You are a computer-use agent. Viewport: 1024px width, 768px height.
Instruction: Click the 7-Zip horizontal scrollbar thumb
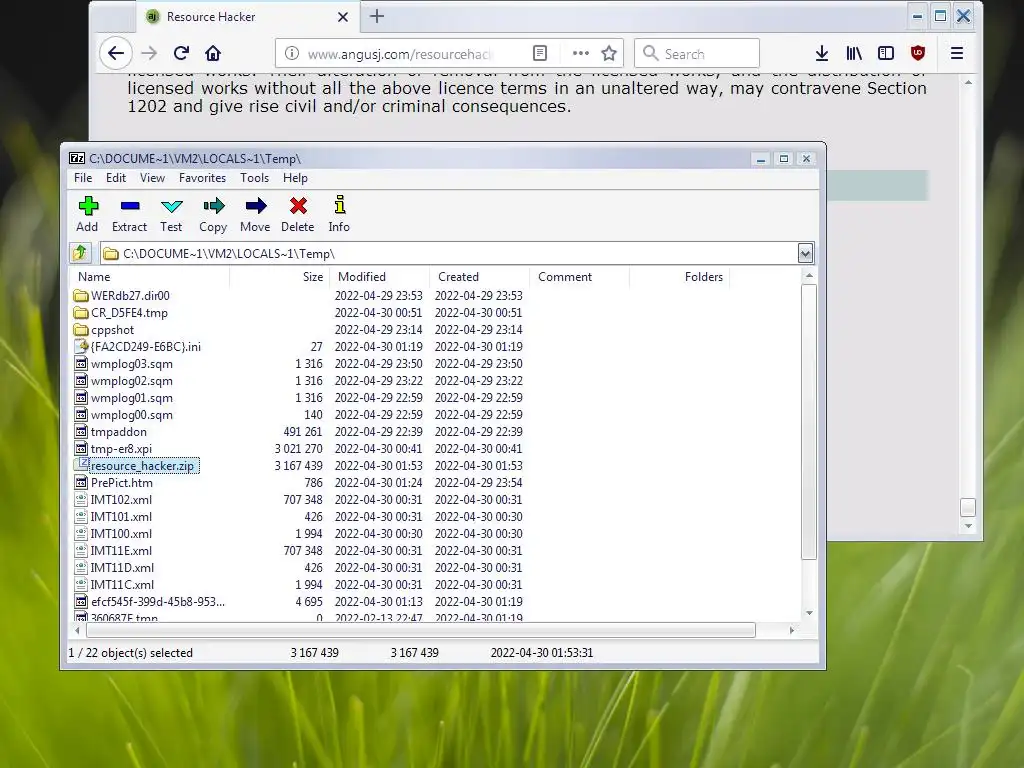click(x=421, y=630)
